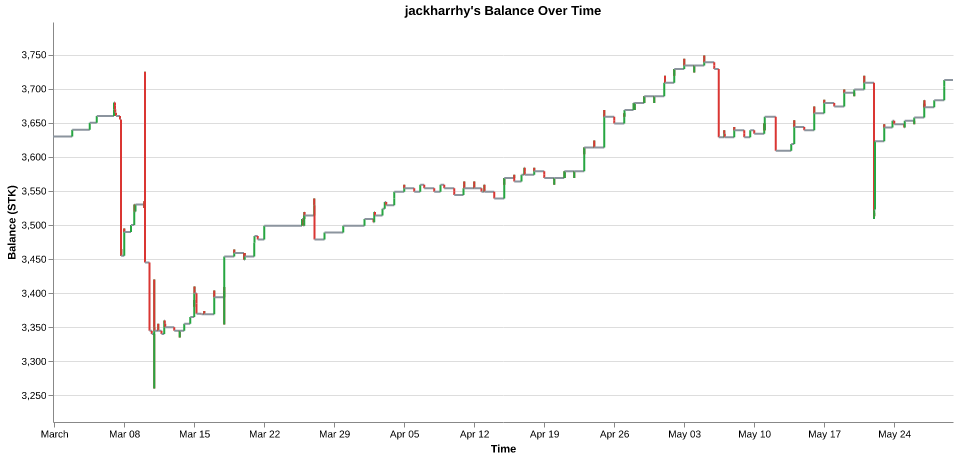Click the "Apr 26" x-axis label

(614, 435)
